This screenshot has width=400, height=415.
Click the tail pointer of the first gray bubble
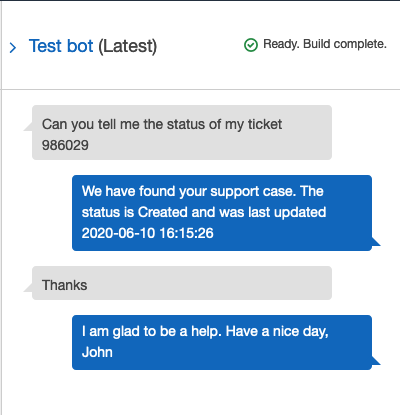click(28, 127)
